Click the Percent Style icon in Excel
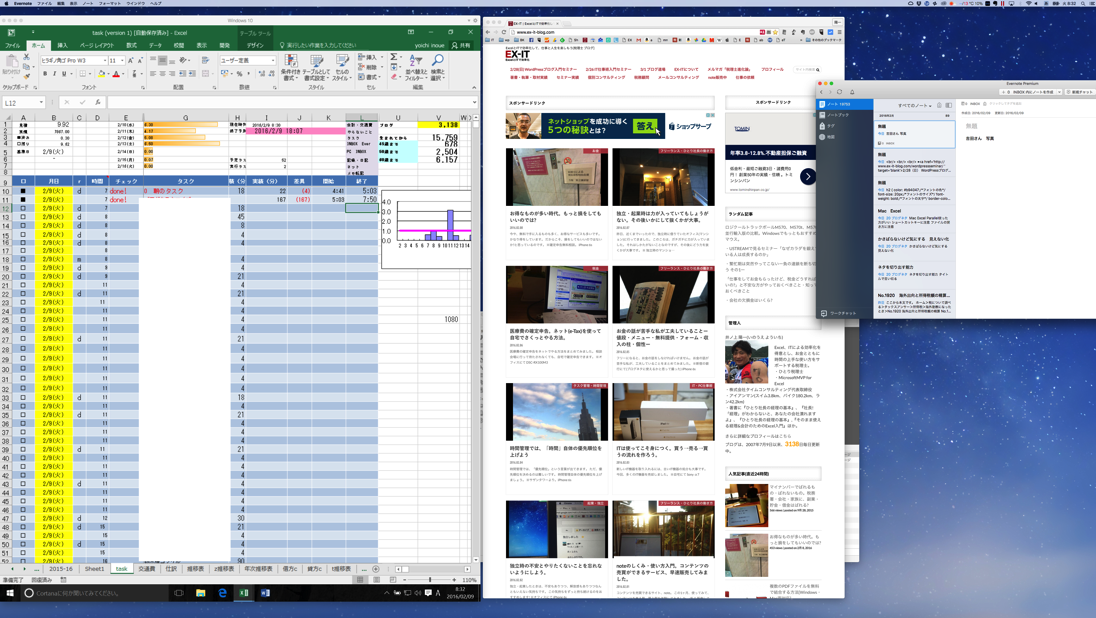Image resolution: width=1096 pixels, height=618 pixels. point(239,73)
